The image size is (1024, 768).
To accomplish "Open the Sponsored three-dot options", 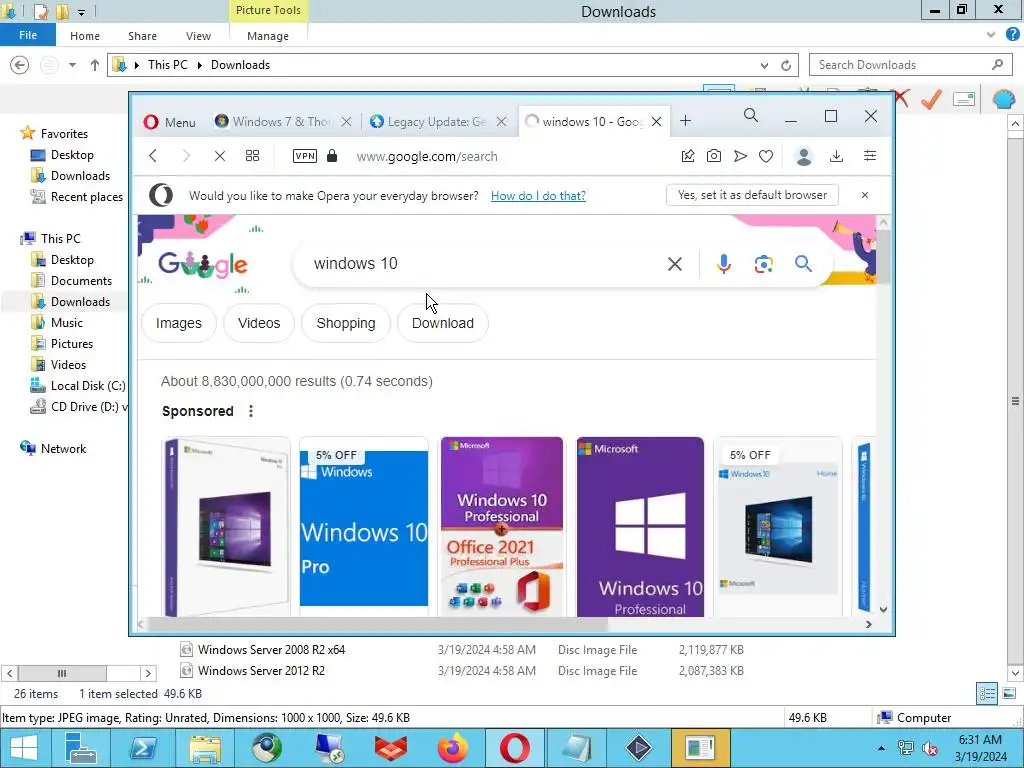I will 251,411.
